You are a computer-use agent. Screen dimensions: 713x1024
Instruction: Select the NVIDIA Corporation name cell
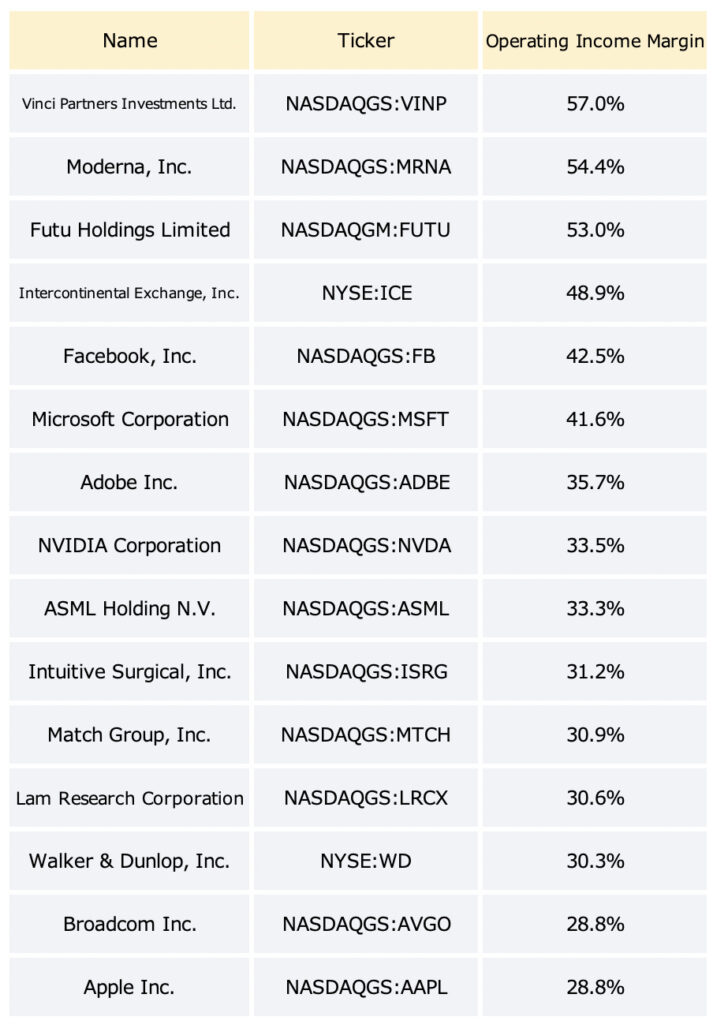(x=129, y=545)
